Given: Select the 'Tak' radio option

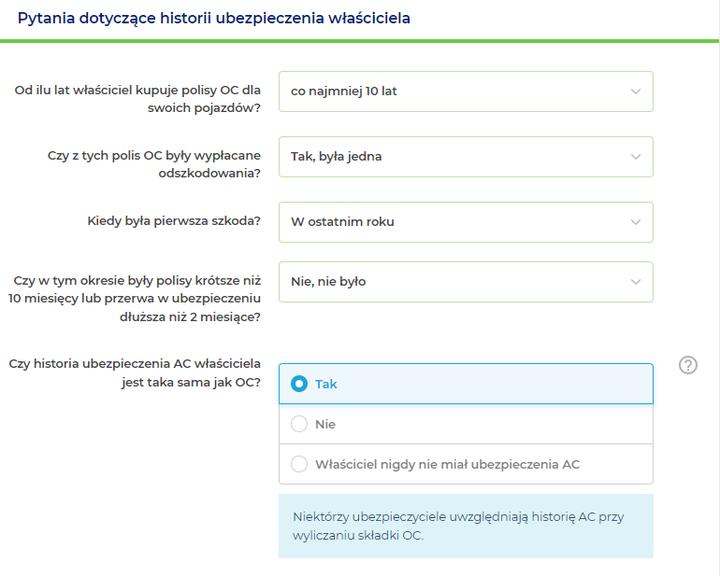Looking at the screenshot, I should [299, 384].
